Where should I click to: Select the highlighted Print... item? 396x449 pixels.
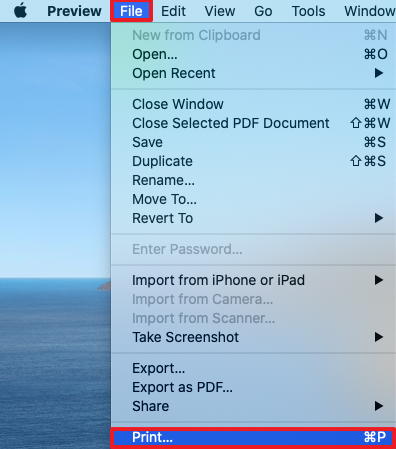[254, 437]
